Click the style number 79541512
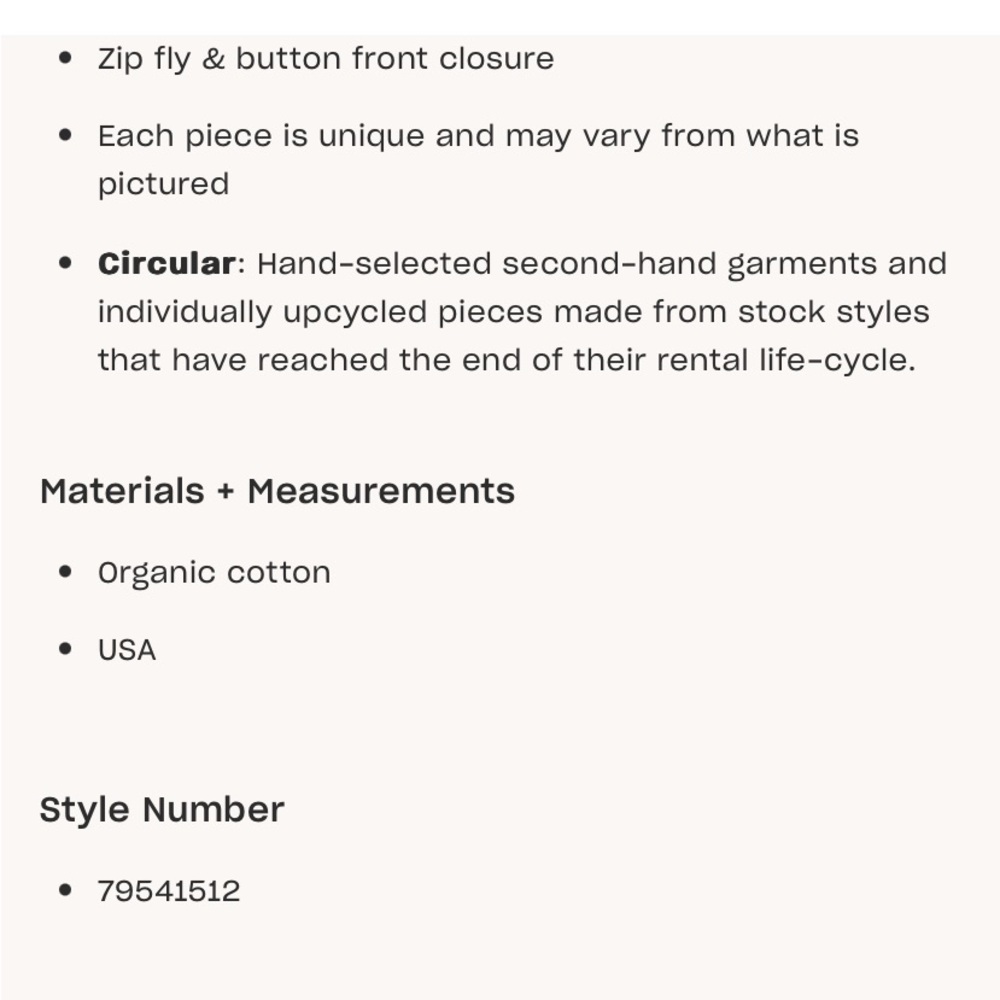This screenshot has height=1000, width=1000. [x=169, y=891]
